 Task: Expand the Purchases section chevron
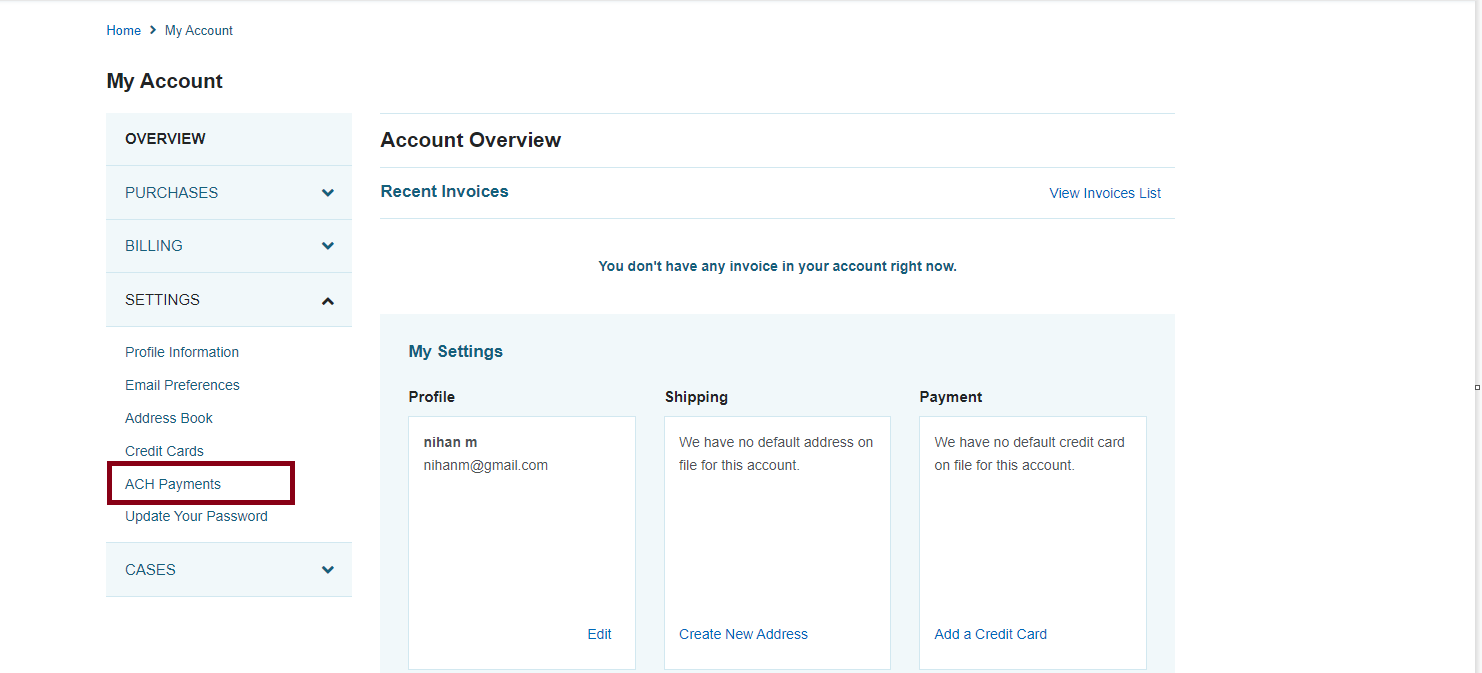pos(327,193)
